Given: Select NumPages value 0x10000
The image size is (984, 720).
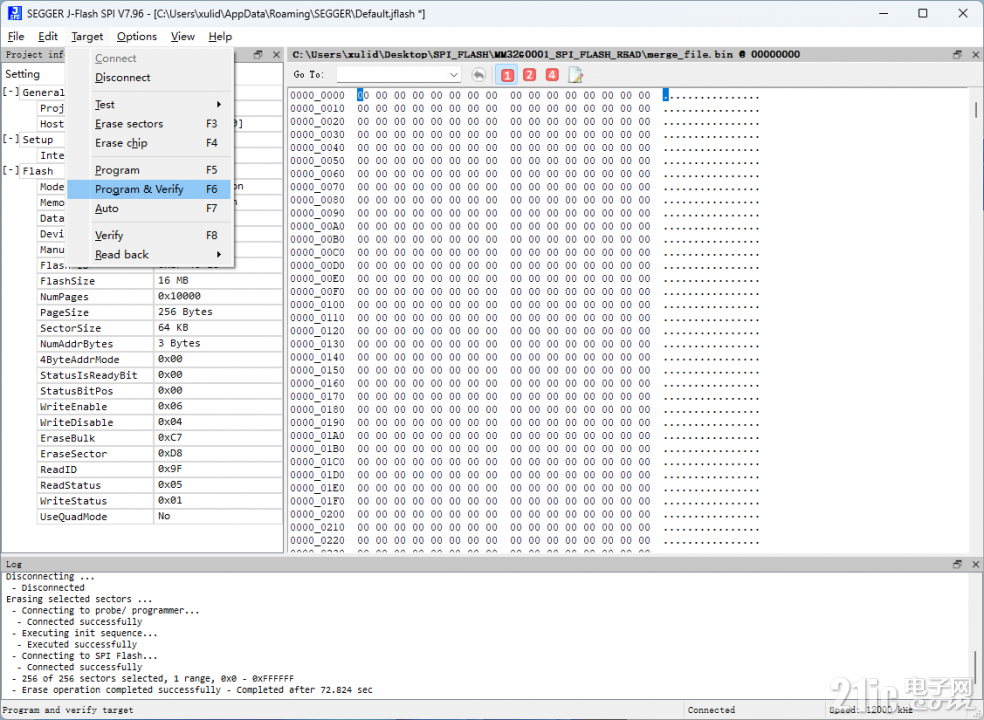Looking at the screenshot, I should pos(218,296).
